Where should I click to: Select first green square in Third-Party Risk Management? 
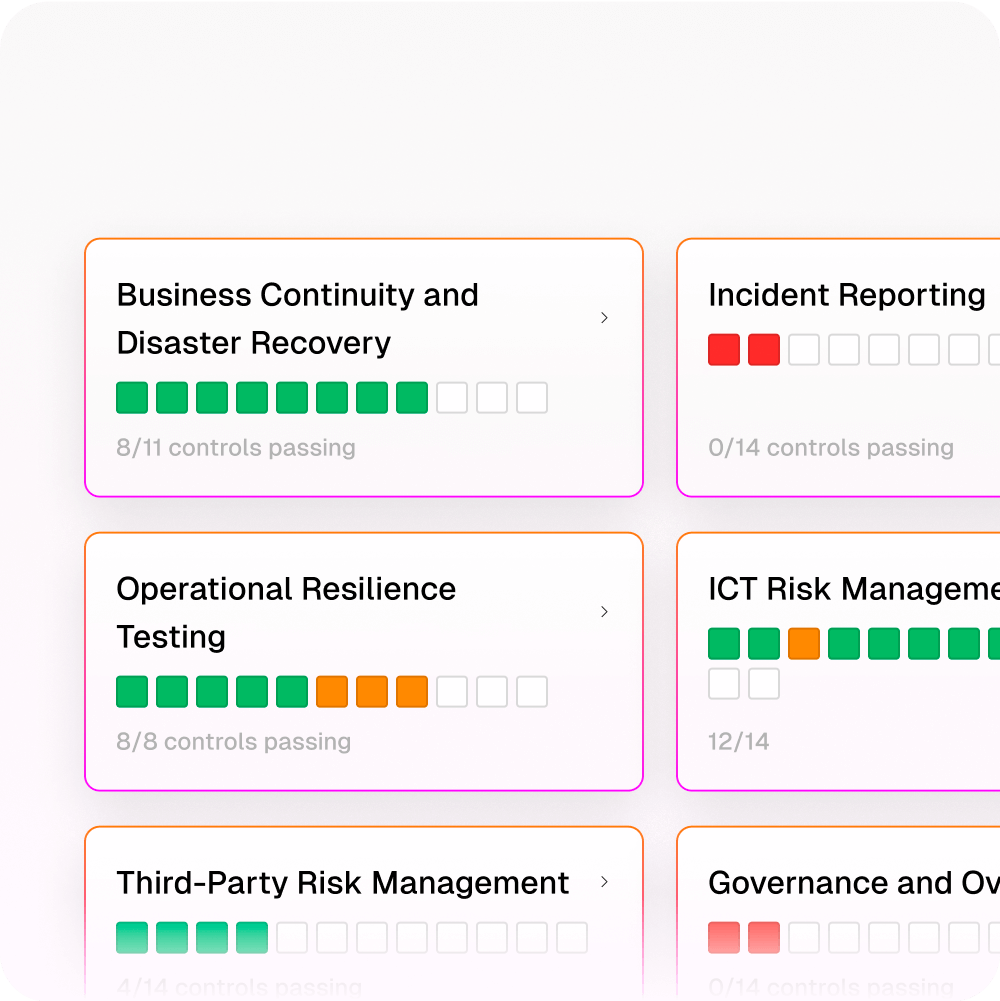click(132, 938)
